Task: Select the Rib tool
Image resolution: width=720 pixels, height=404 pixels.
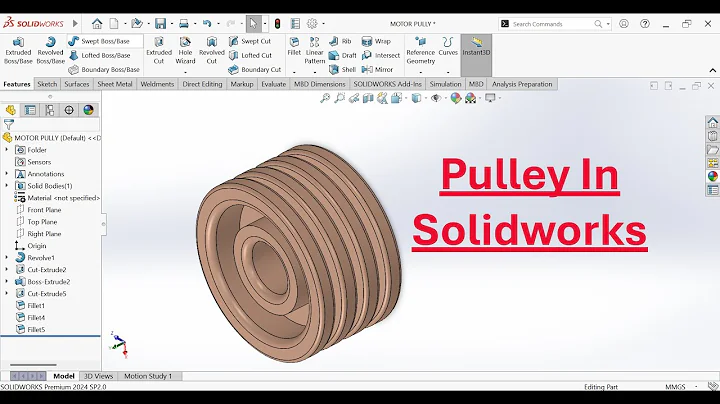Action: [x=340, y=41]
